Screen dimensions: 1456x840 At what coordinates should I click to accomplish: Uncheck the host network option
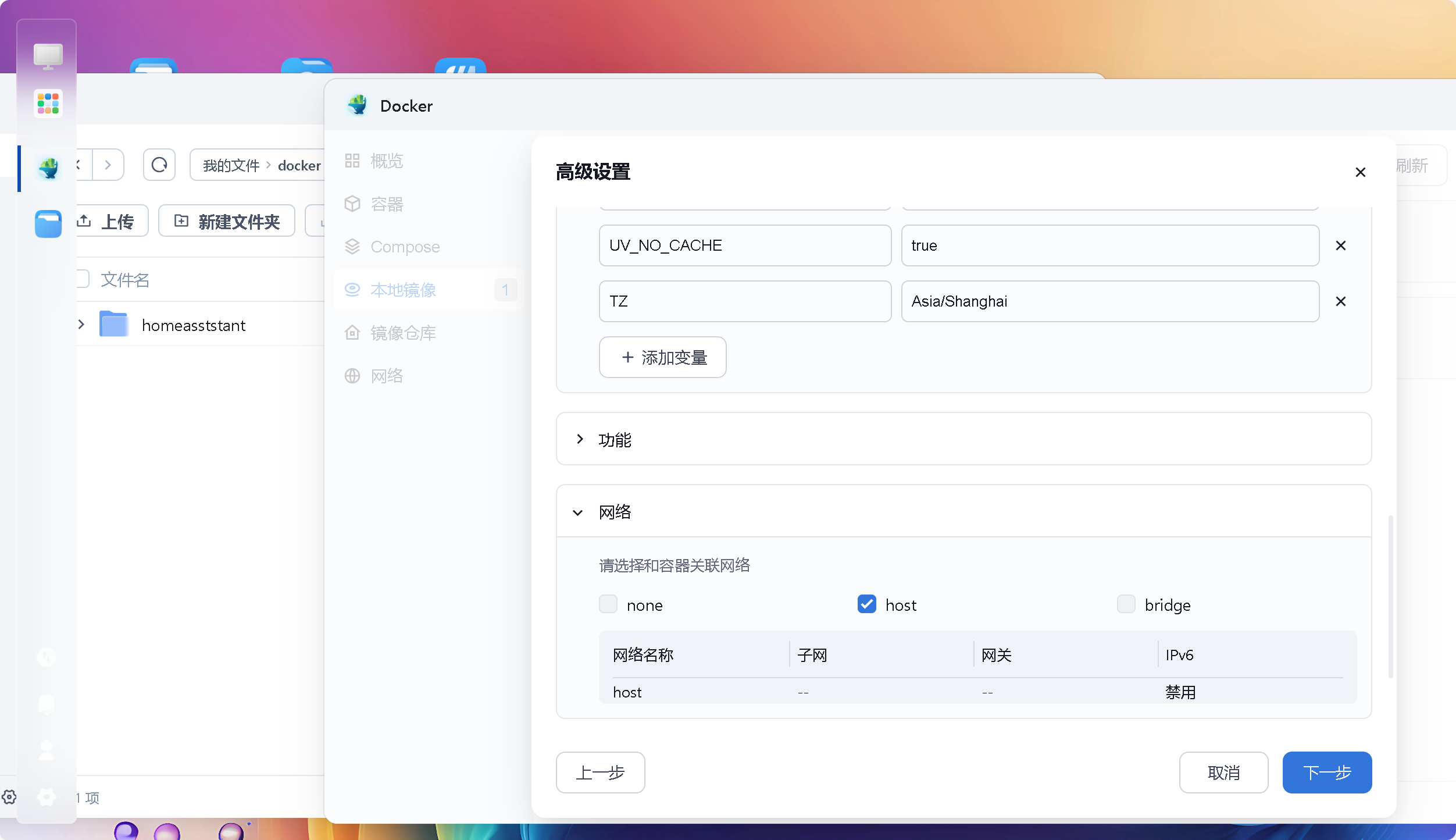point(866,604)
